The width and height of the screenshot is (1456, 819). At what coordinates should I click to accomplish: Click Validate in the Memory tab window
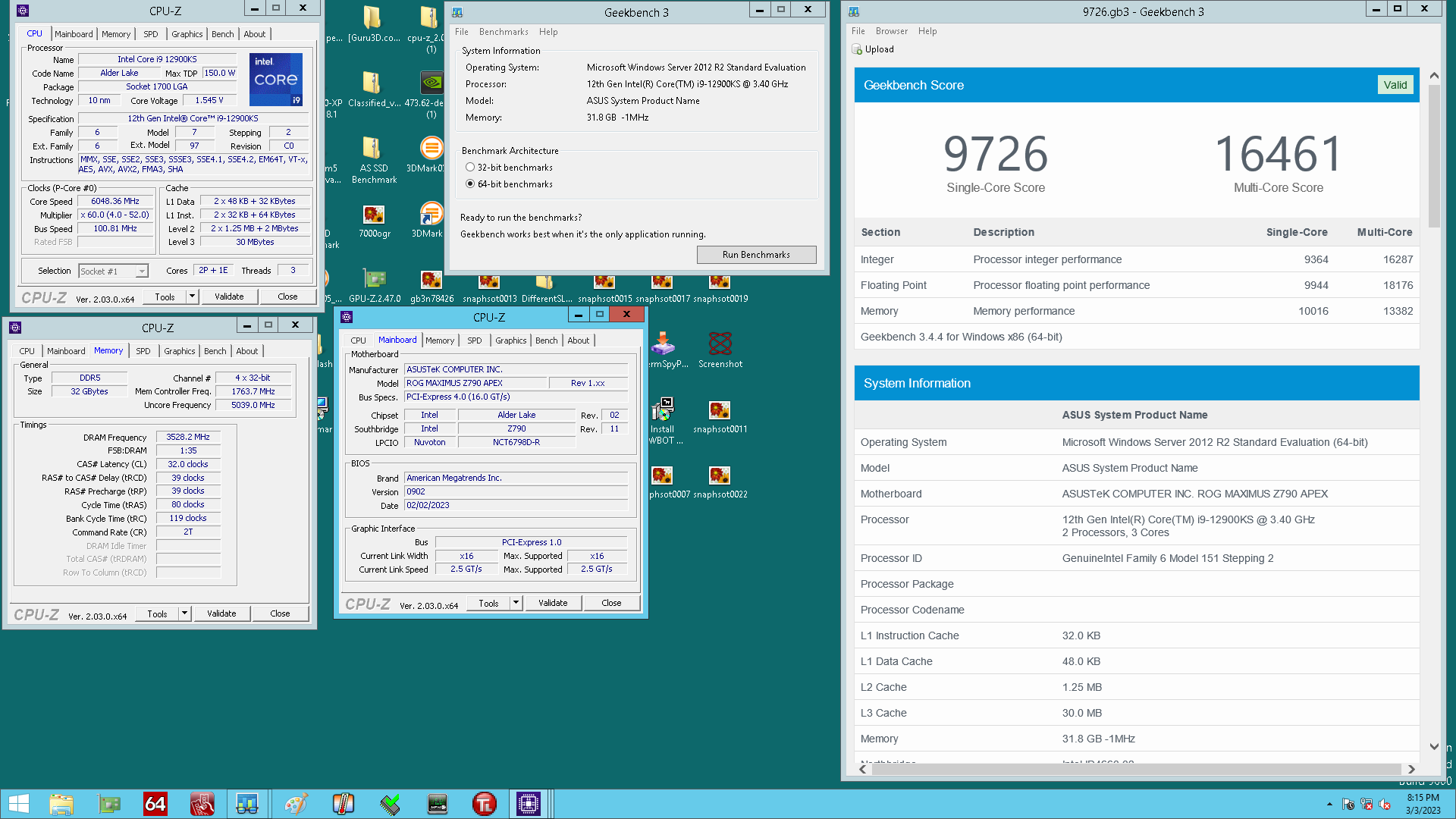coord(221,613)
